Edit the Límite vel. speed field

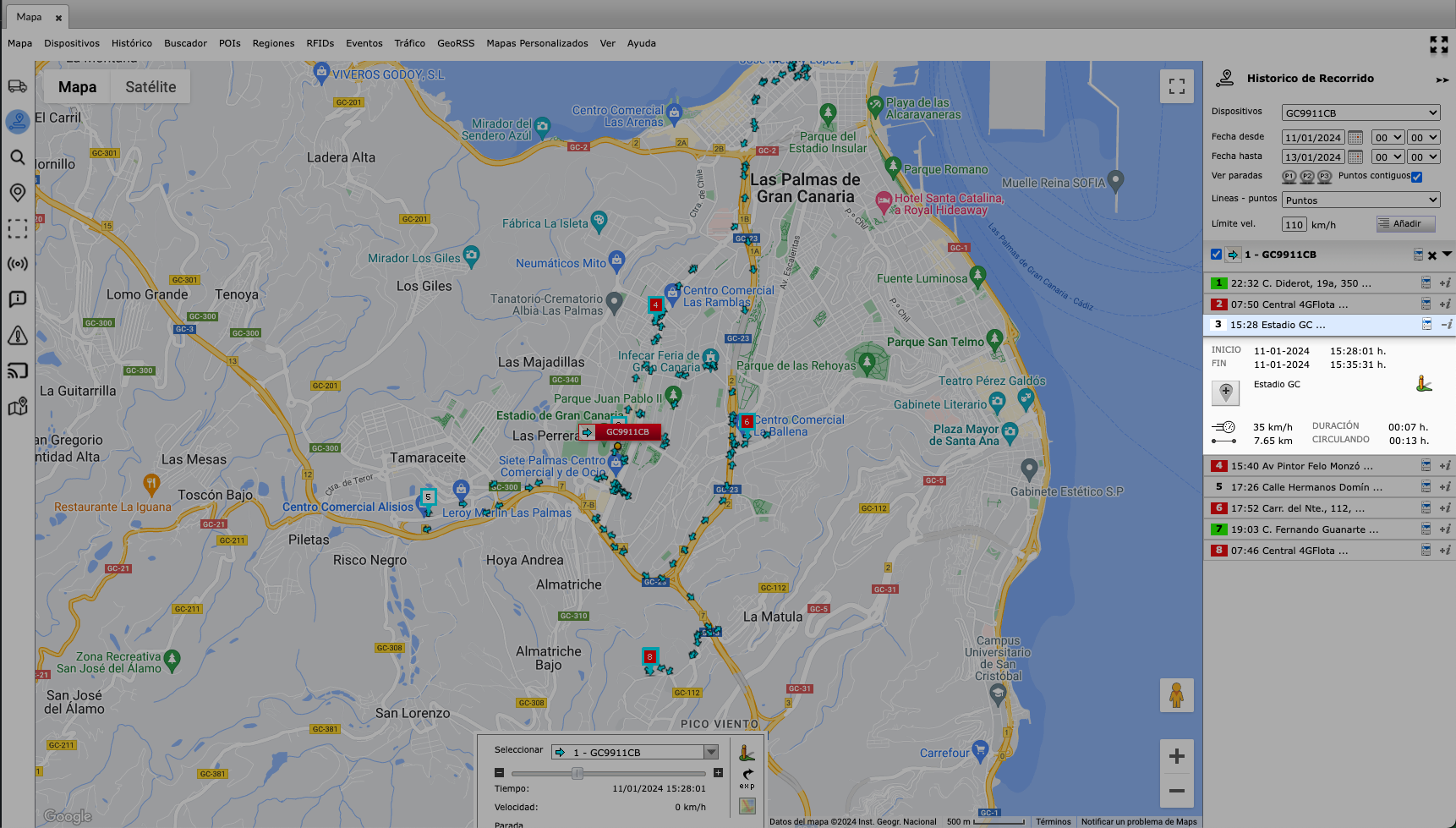1294,224
